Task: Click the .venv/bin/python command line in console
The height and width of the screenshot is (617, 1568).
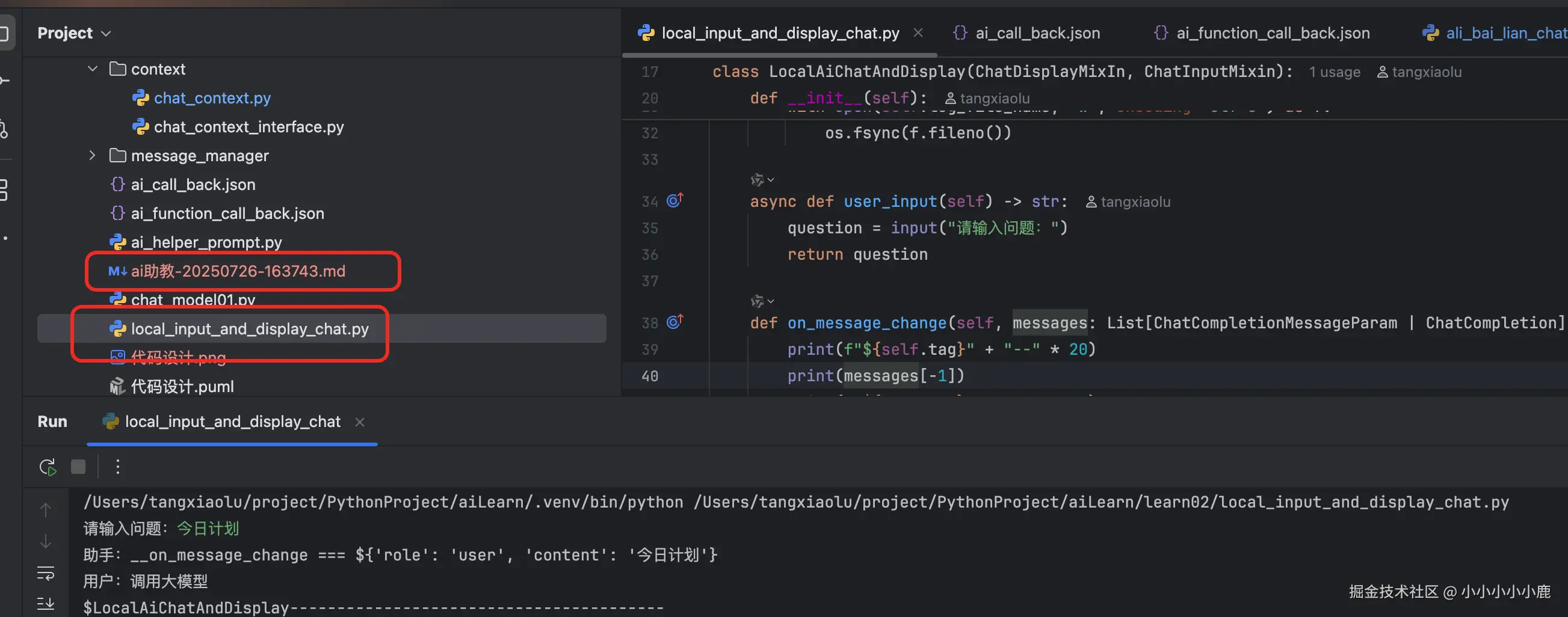Action: [796, 502]
